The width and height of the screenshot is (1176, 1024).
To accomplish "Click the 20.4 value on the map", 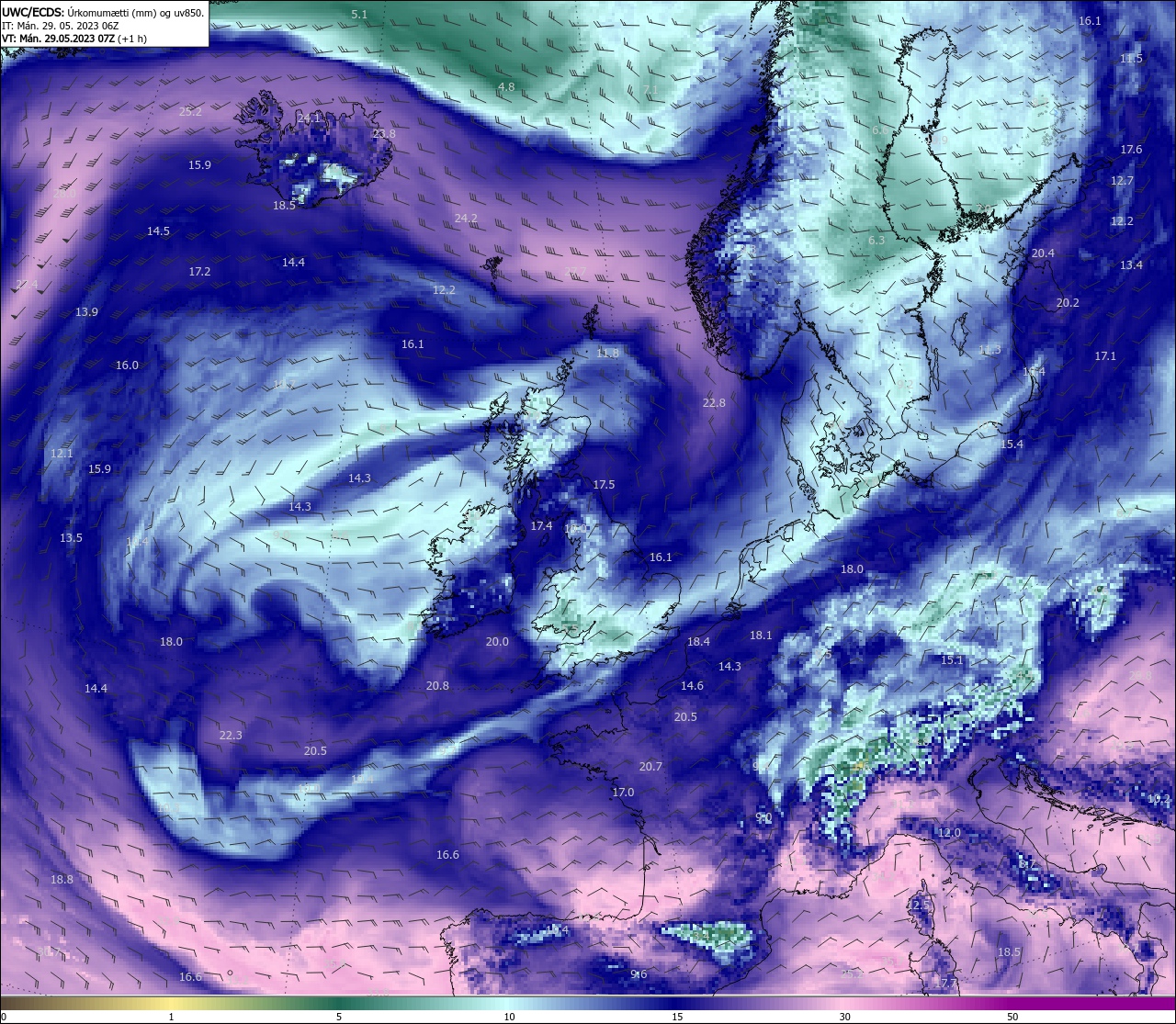I will 1043,253.
